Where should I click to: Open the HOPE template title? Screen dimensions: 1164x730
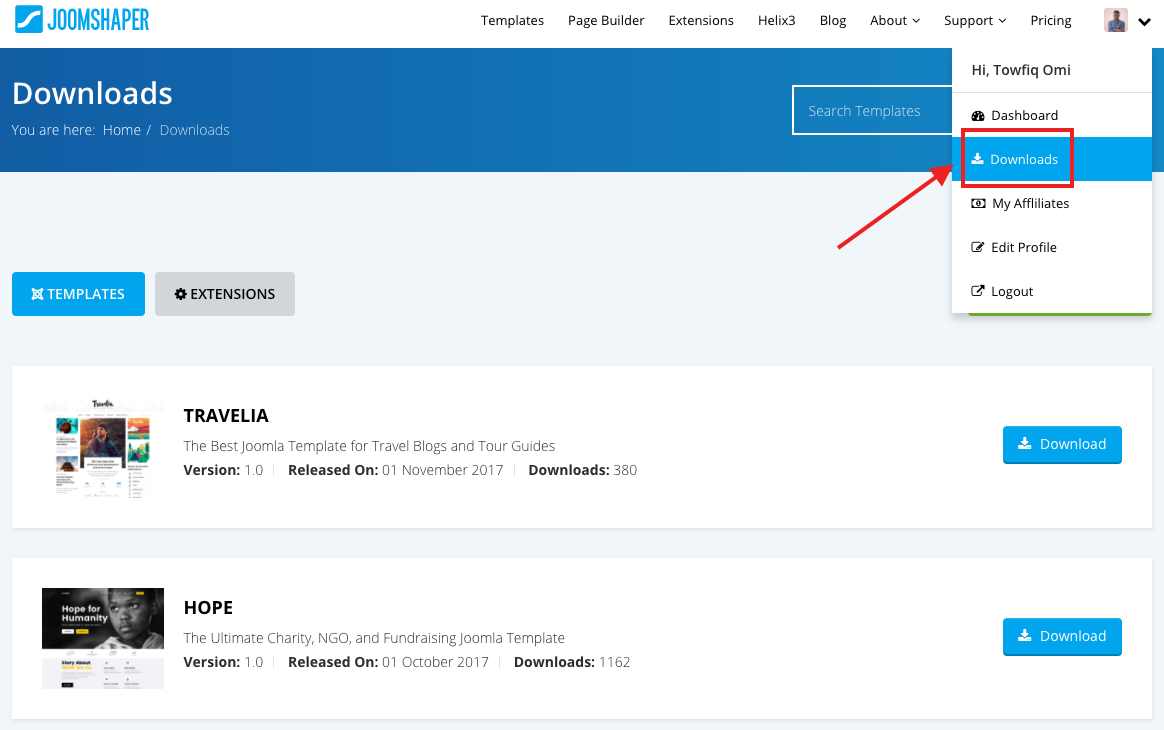pyautogui.click(x=208, y=607)
